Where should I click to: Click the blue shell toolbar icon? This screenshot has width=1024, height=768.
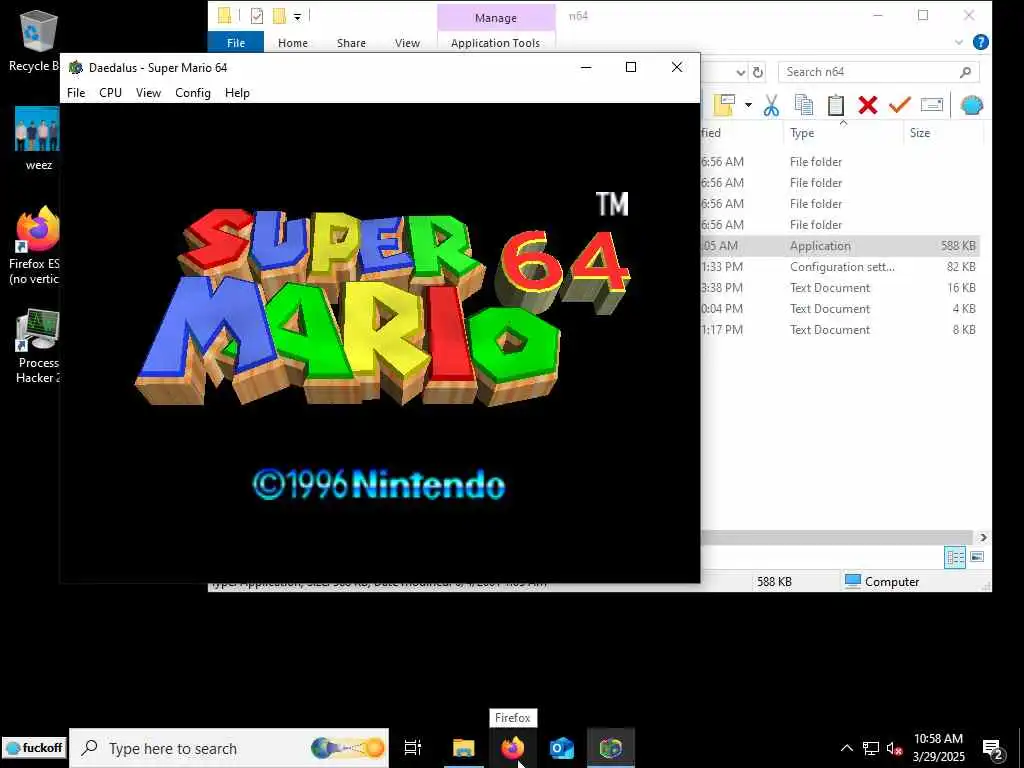[972, 104]
